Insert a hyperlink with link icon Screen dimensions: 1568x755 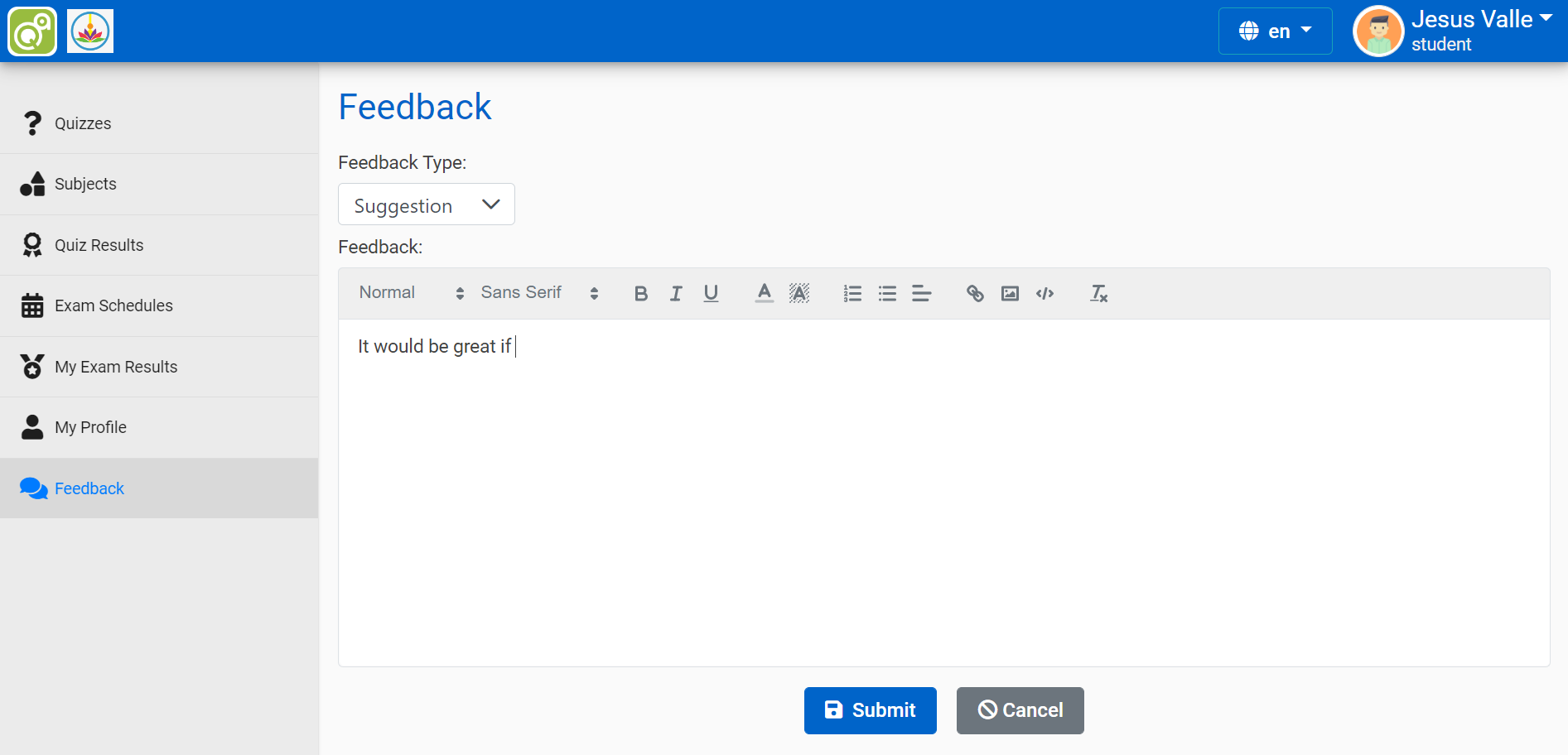pos(975,293)
